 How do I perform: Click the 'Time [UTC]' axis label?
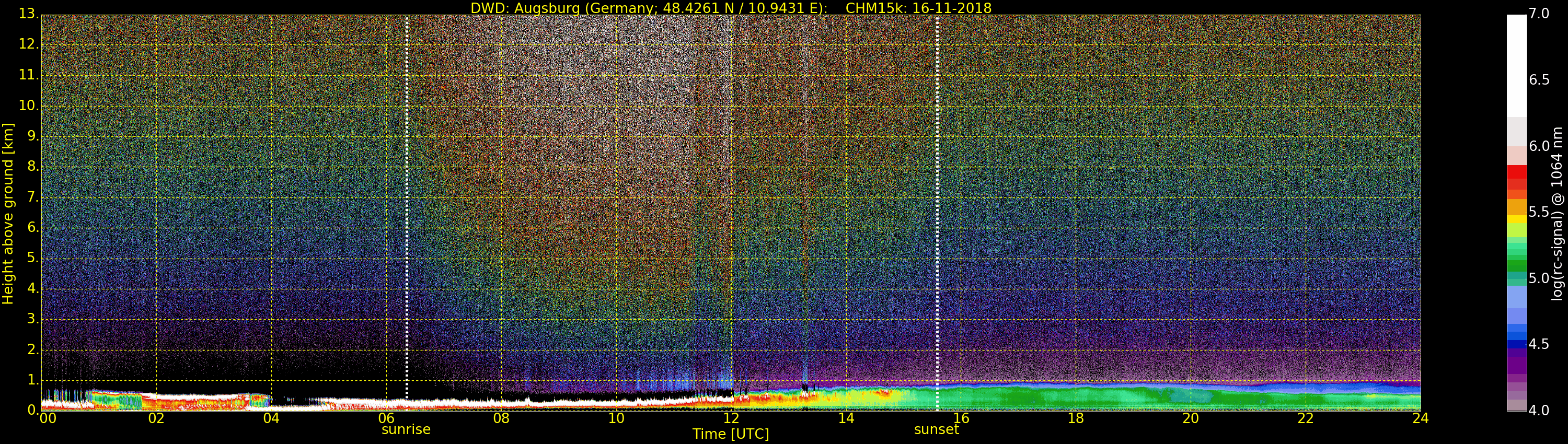point(731,434)
